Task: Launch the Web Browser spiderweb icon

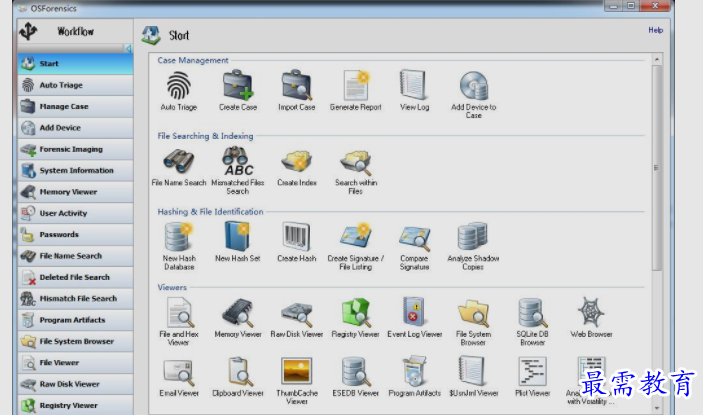Action: tap(591, 311)
